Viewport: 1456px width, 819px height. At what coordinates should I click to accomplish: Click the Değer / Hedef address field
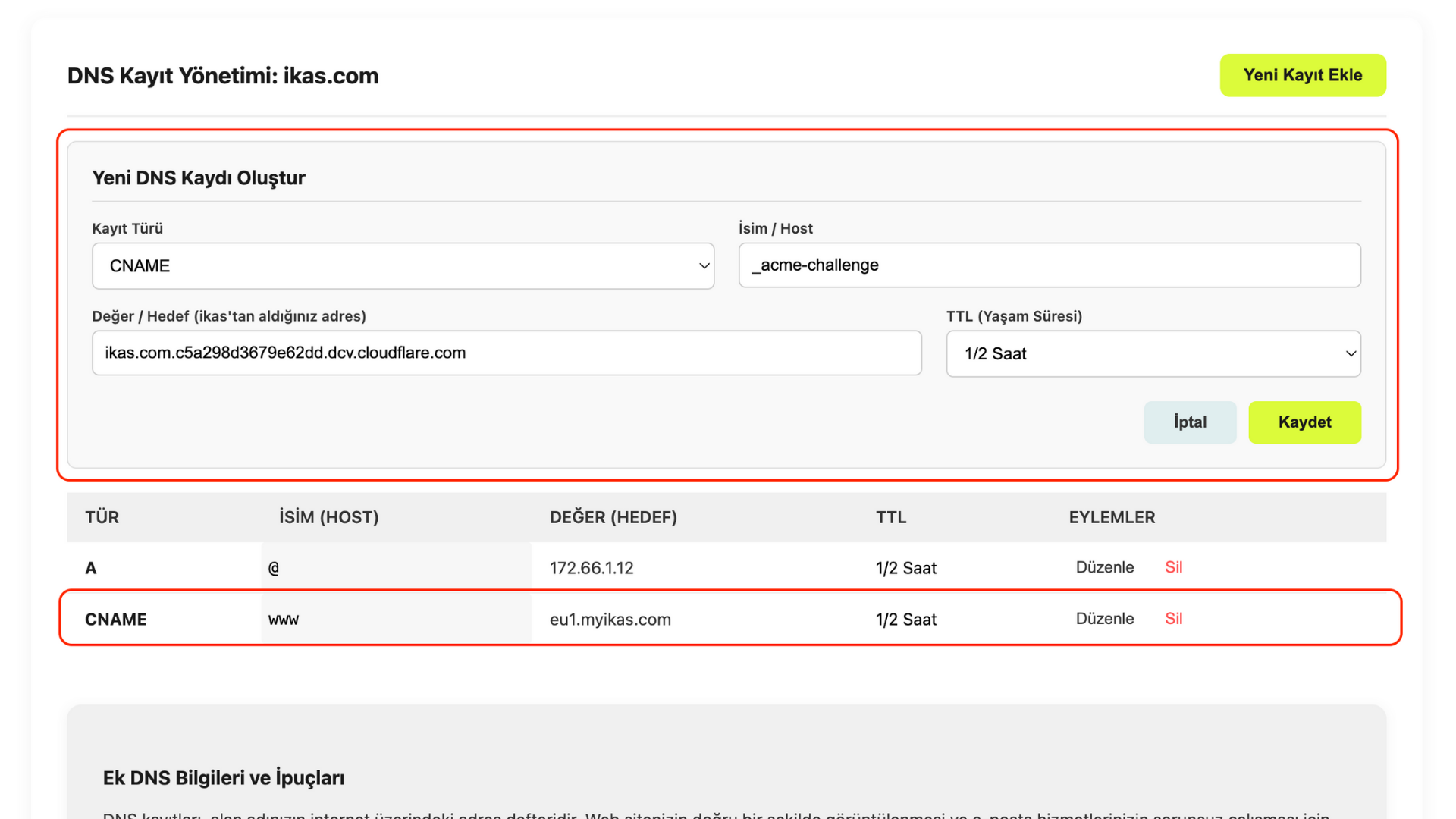(507, 353)
